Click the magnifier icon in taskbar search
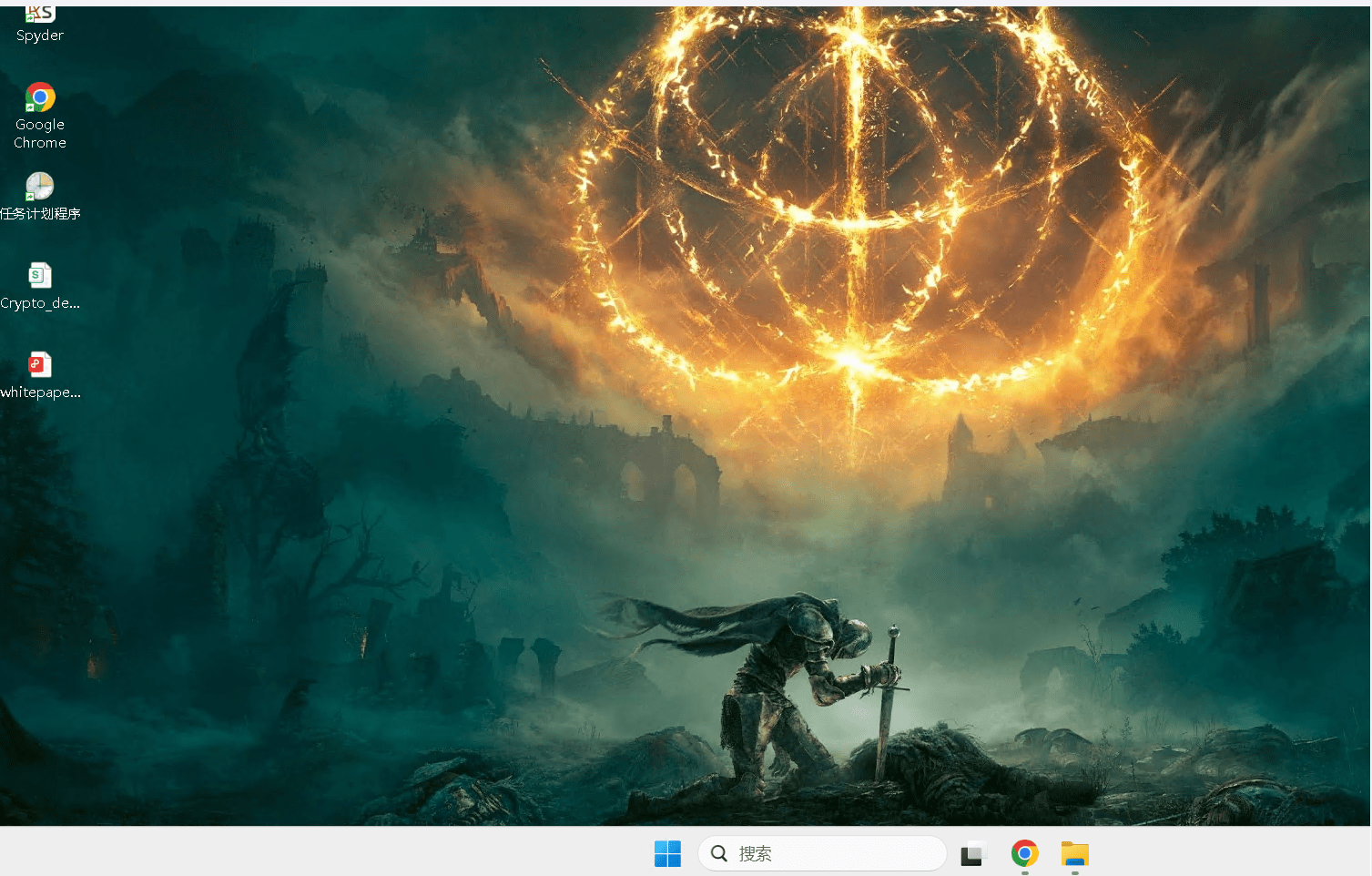This screenshot has width=1372, height=876. click(719, 853)
